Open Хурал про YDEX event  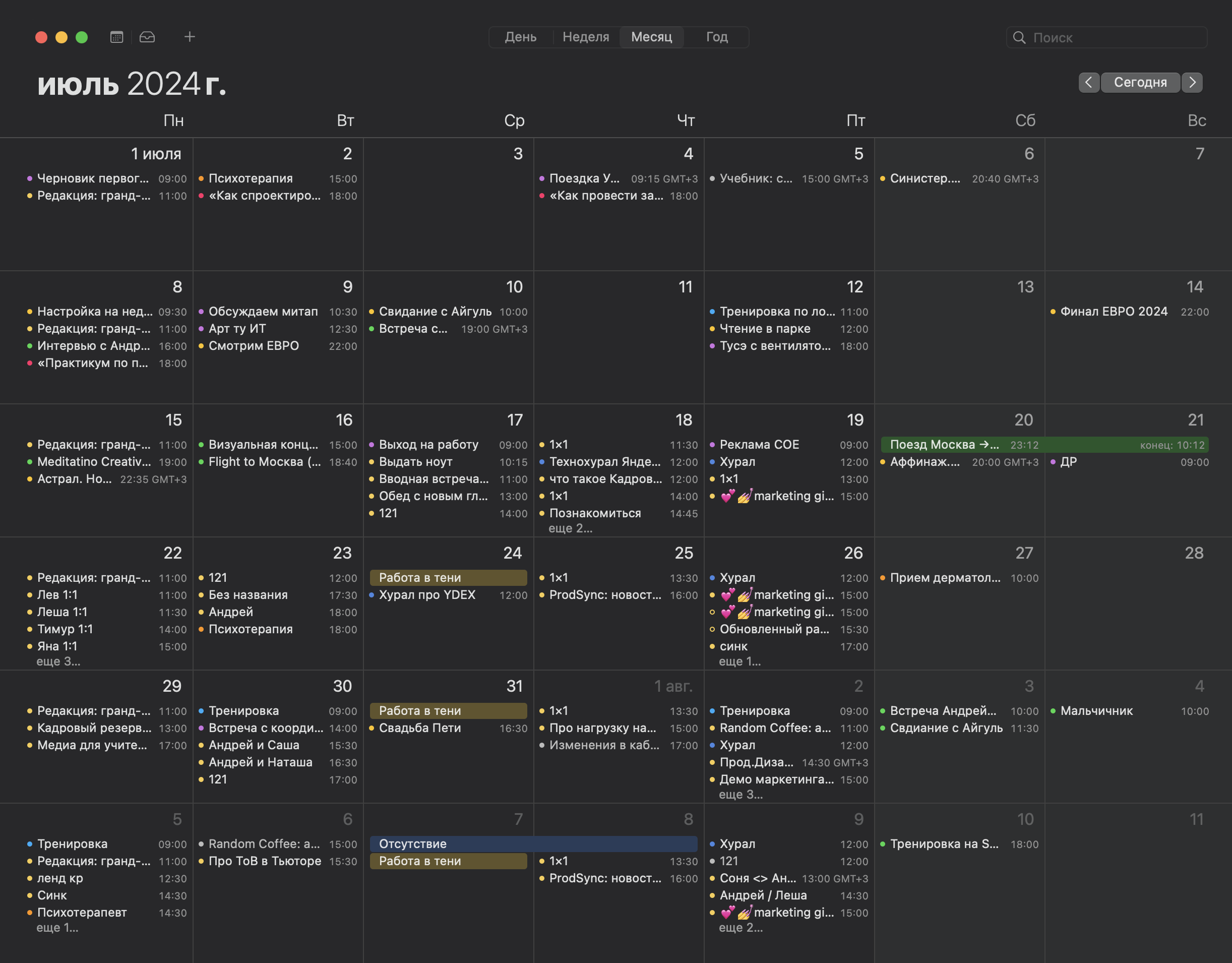tap(449, 596)
